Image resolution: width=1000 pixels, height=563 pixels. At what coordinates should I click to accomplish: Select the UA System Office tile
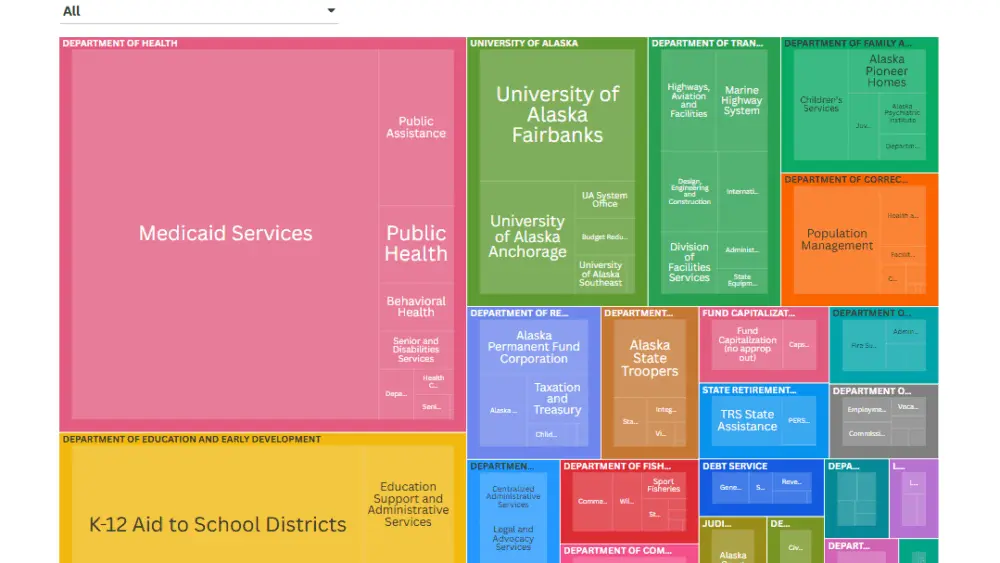[604, 200]
